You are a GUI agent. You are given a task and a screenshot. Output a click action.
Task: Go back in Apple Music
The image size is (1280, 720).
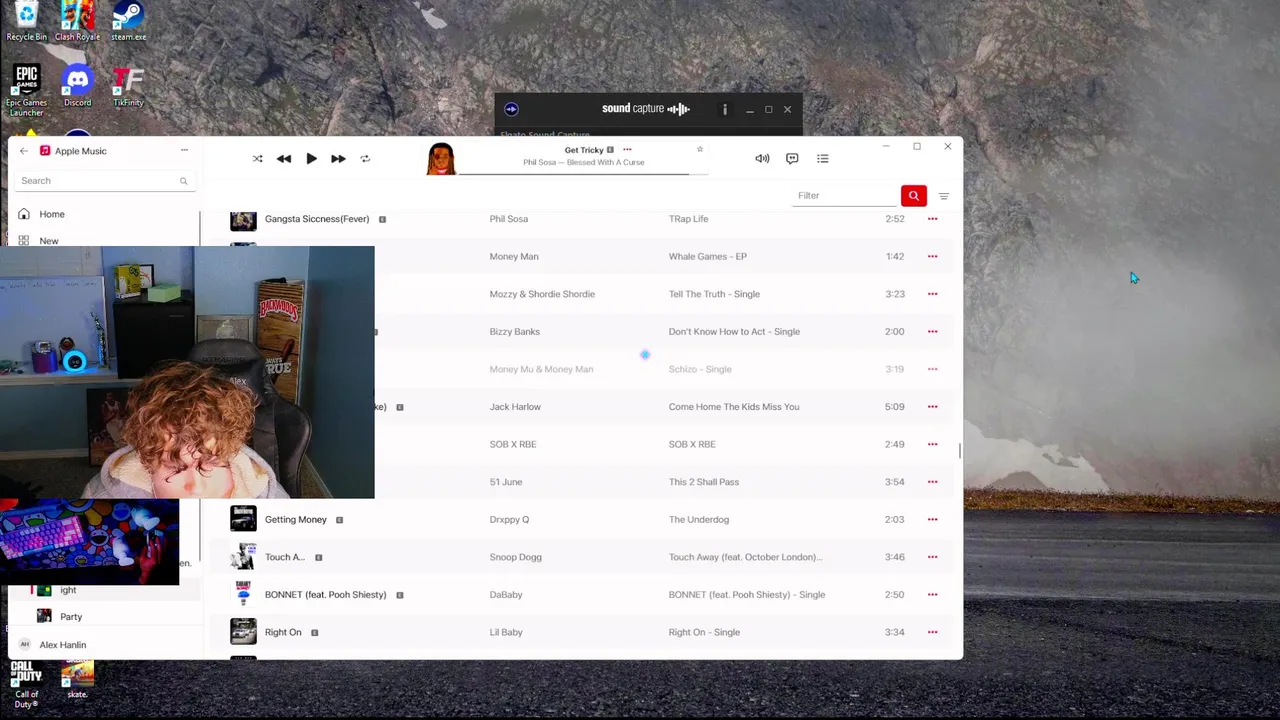tap(24, 151)
